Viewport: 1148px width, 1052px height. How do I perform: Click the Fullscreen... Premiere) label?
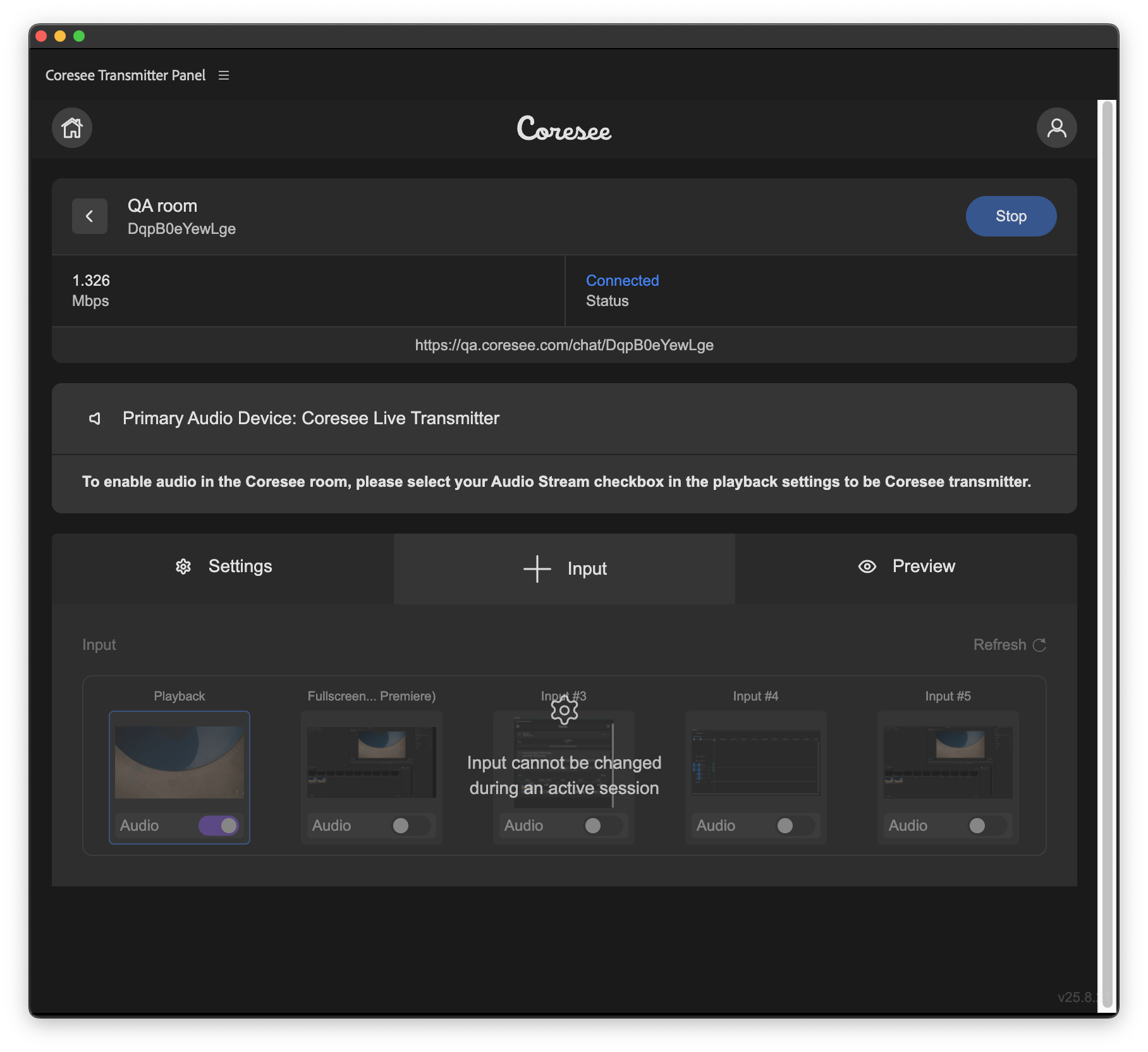[372, 696]
